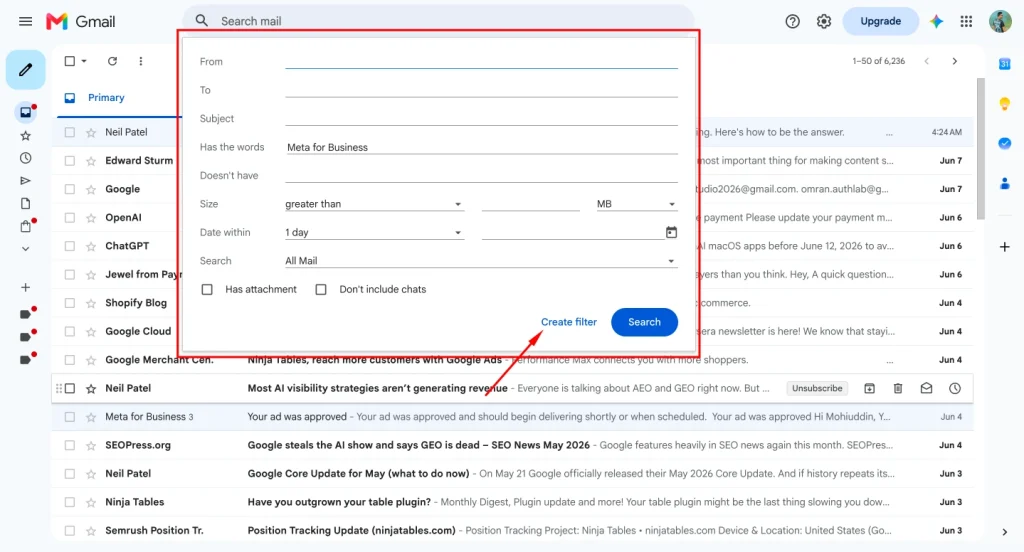The height and width of the screenshot is (552, 1024).
Task: Switch to the Primary tab
Action: (106, 97)
